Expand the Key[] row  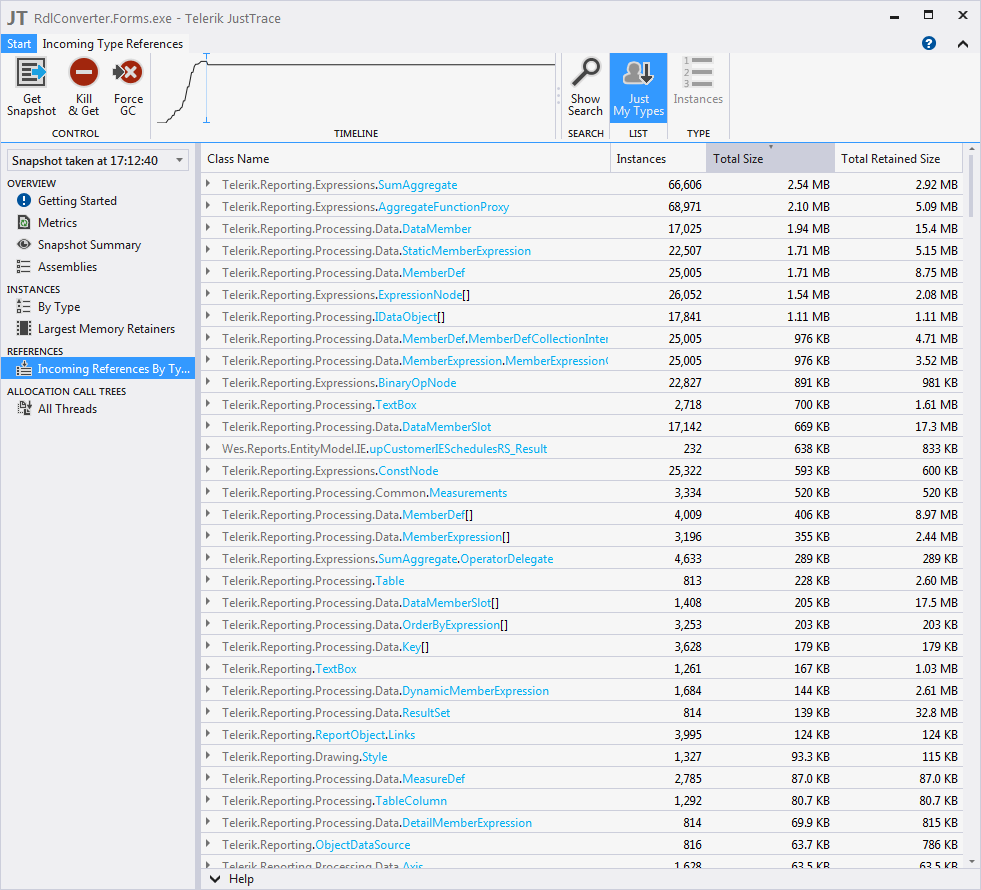208,646
